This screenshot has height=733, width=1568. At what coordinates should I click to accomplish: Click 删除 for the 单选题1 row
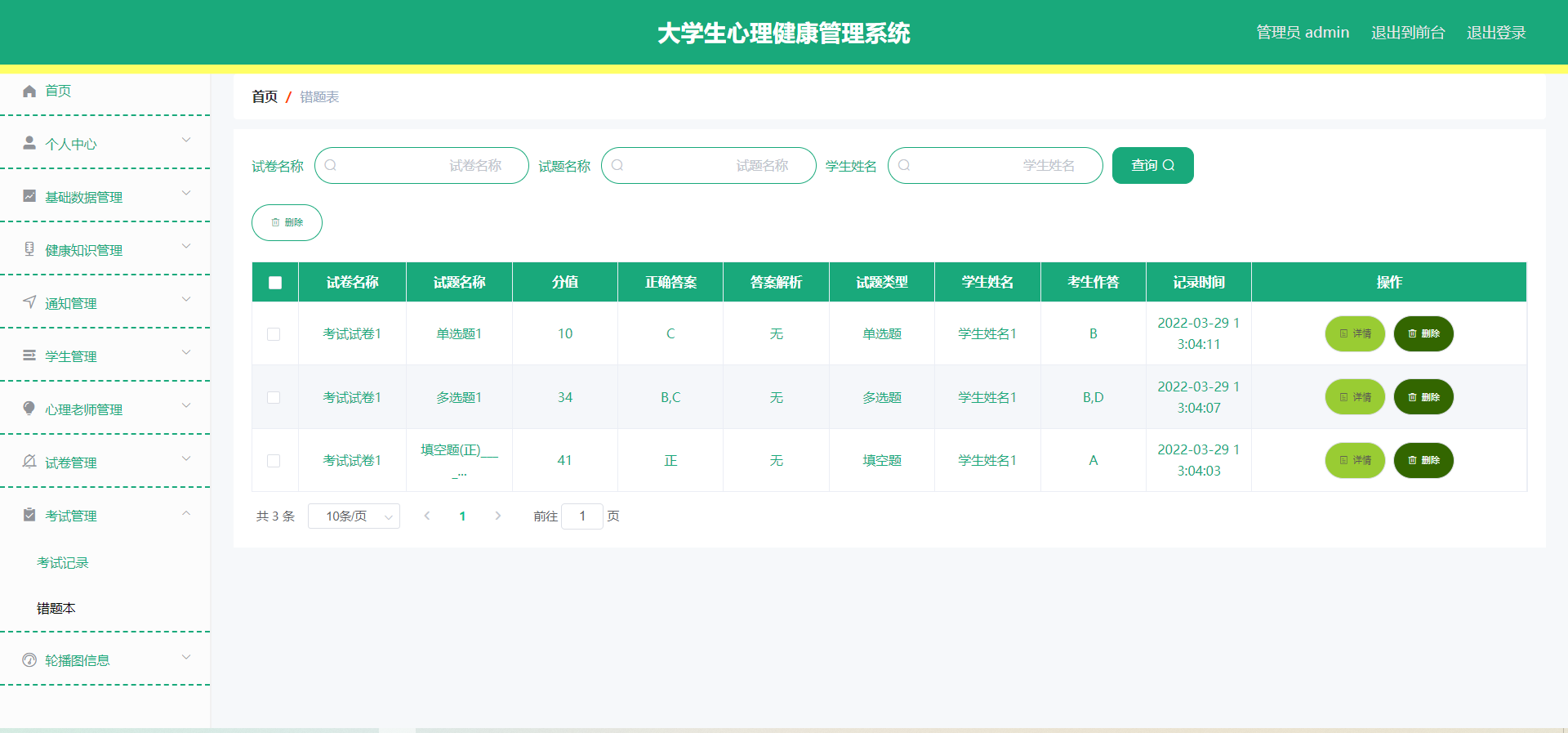[1423, 333]
